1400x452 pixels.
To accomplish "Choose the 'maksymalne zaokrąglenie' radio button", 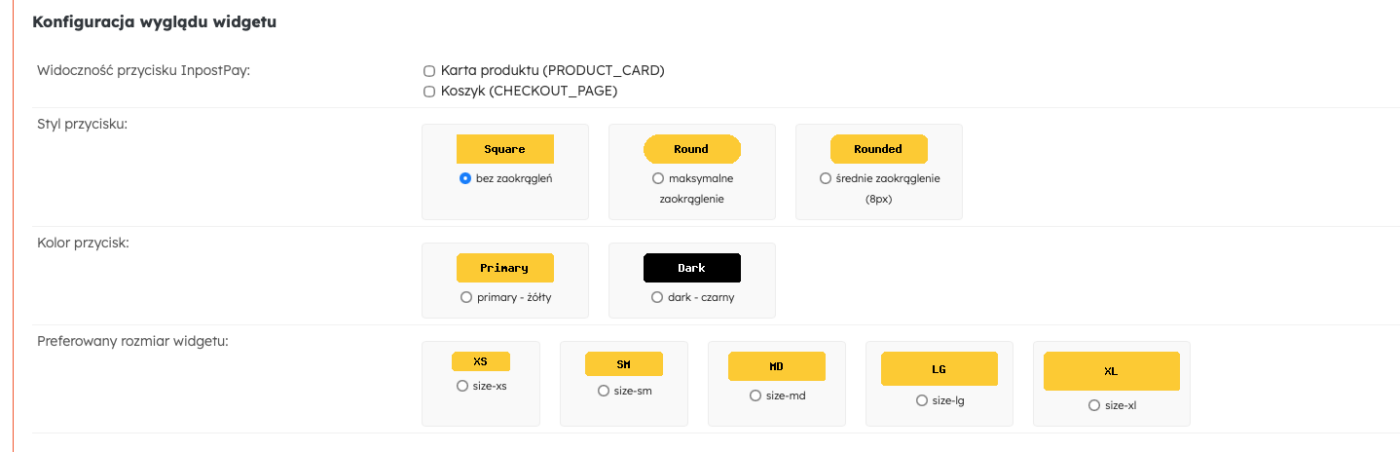I will pyautogui.click(x=658, y=178).
